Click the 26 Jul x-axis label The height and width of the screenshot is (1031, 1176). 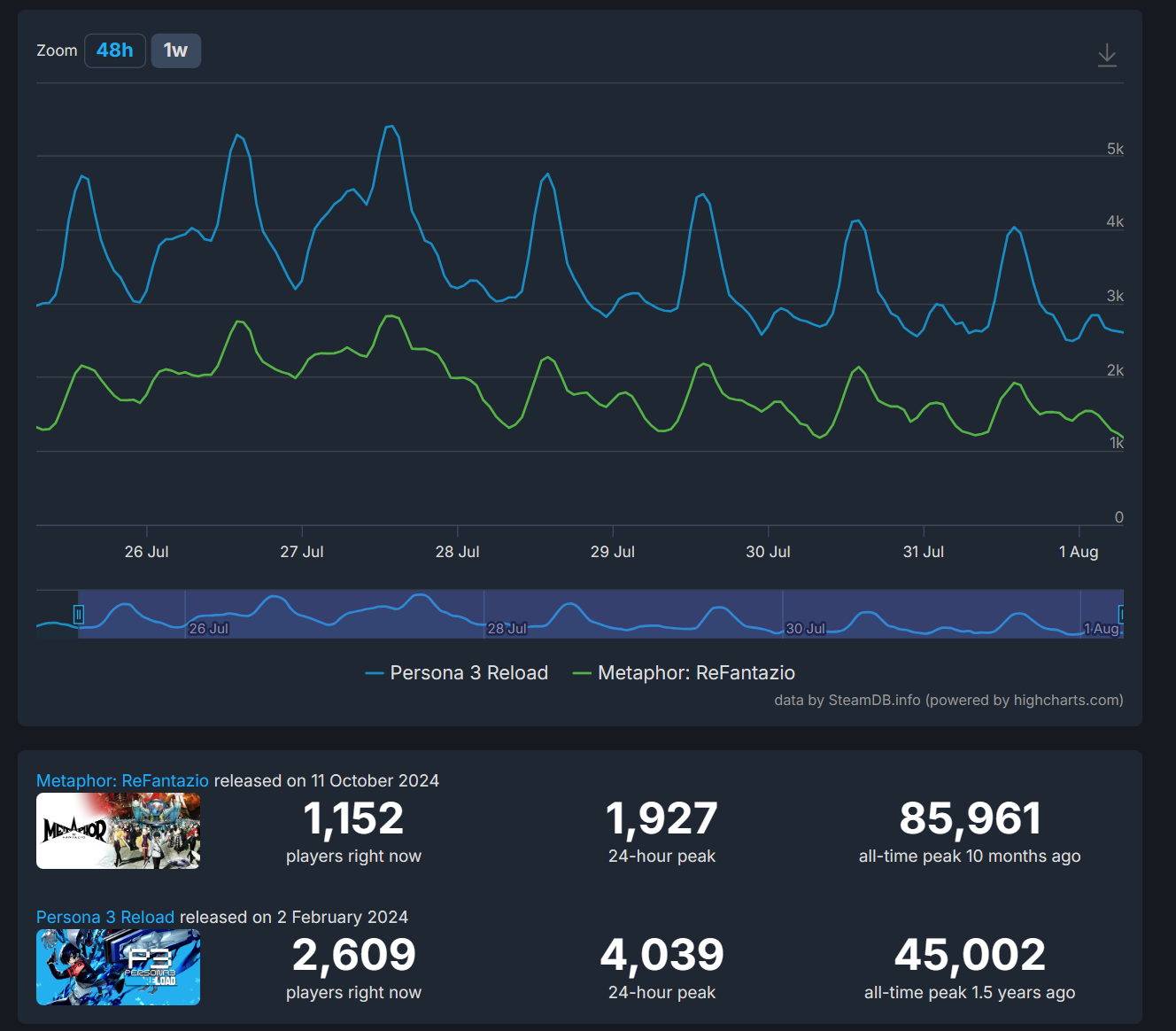click(146, 552)
